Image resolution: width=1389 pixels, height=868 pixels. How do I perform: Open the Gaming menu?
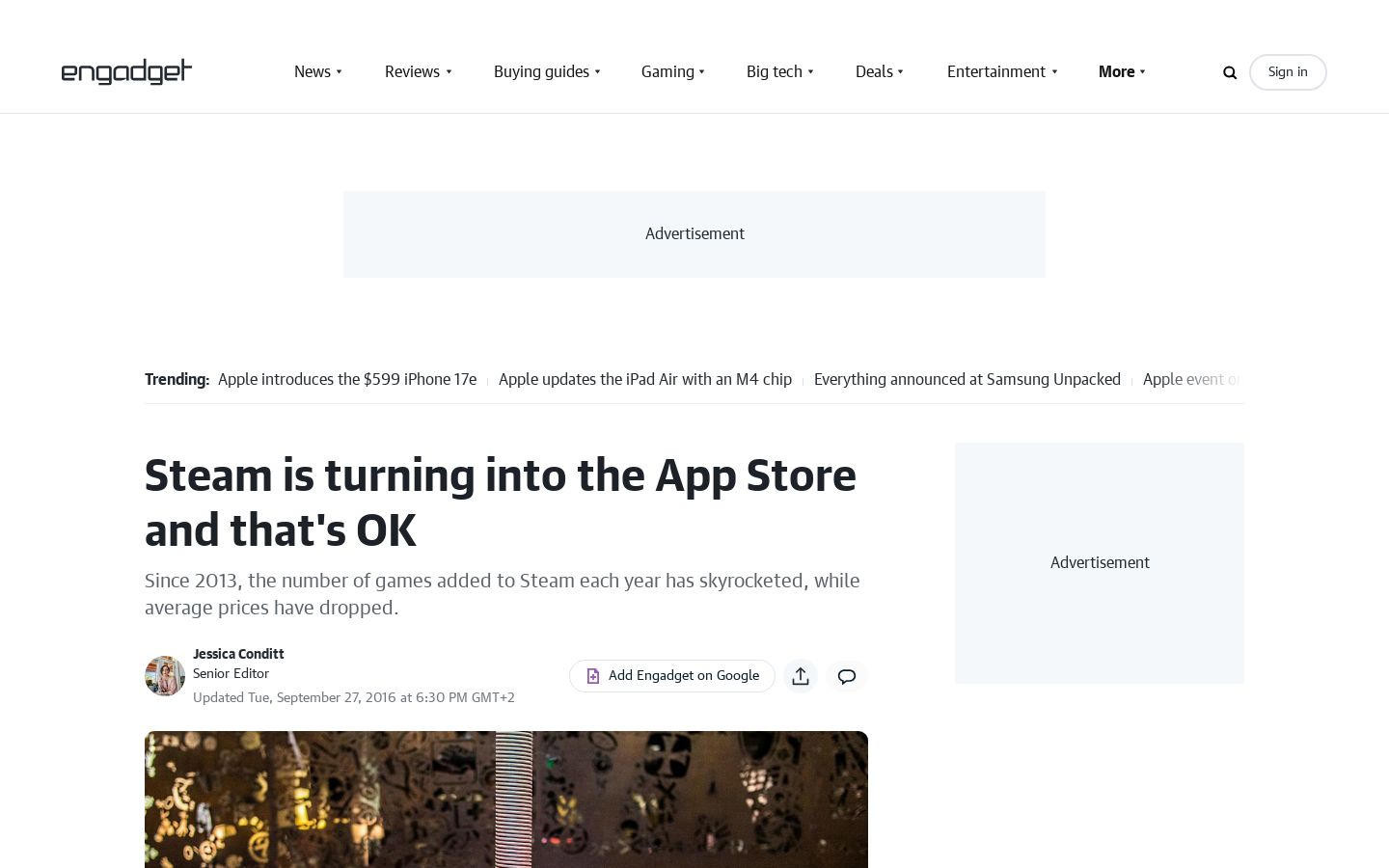tap(667, 71)
